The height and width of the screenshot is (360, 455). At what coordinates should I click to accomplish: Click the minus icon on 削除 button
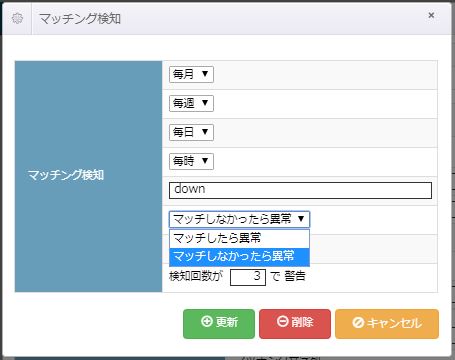click(282, 321)
